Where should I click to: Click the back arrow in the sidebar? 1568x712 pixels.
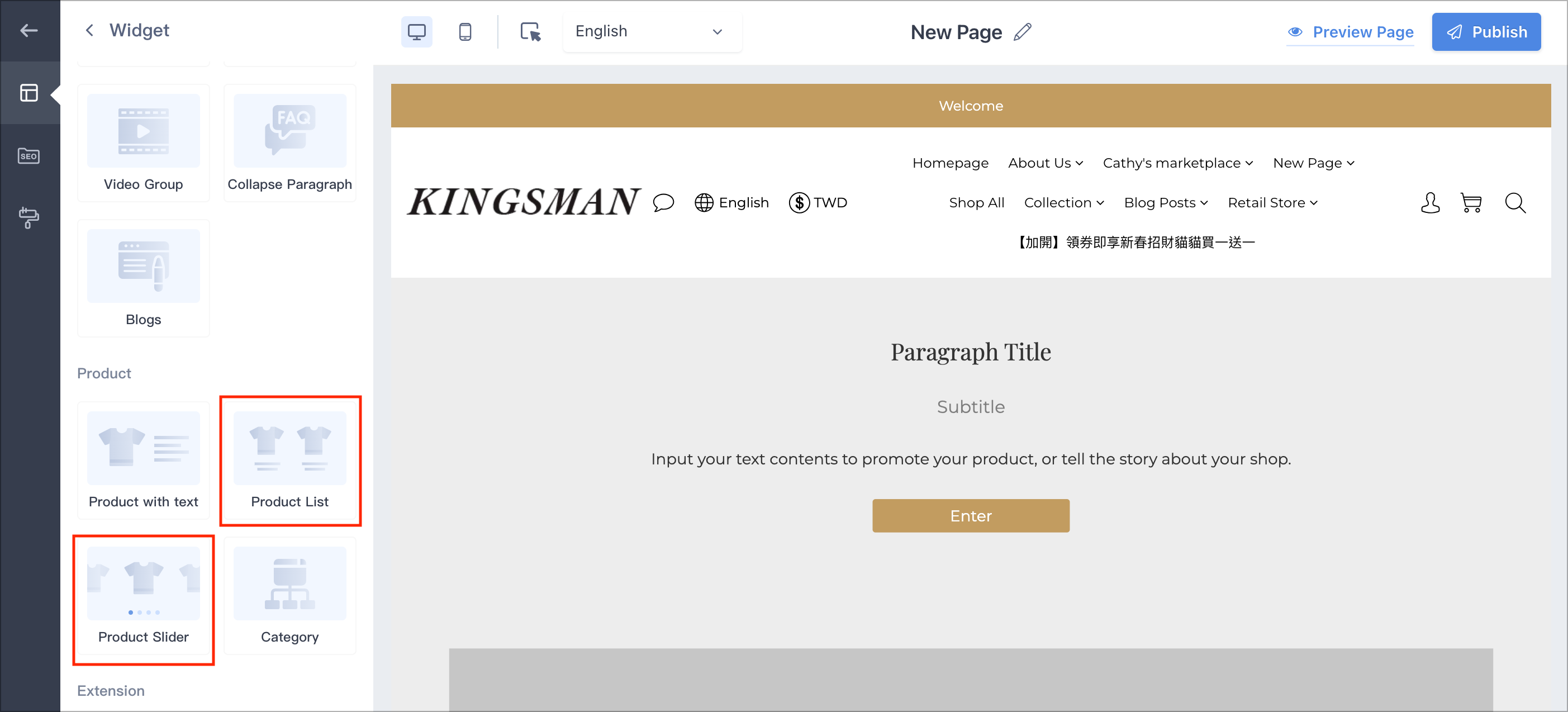point(29,30)
